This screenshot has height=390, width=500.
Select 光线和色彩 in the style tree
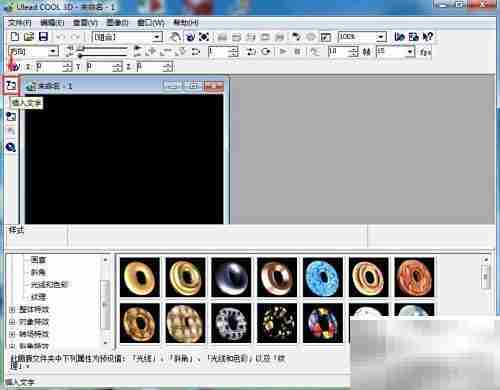[49, 284]
